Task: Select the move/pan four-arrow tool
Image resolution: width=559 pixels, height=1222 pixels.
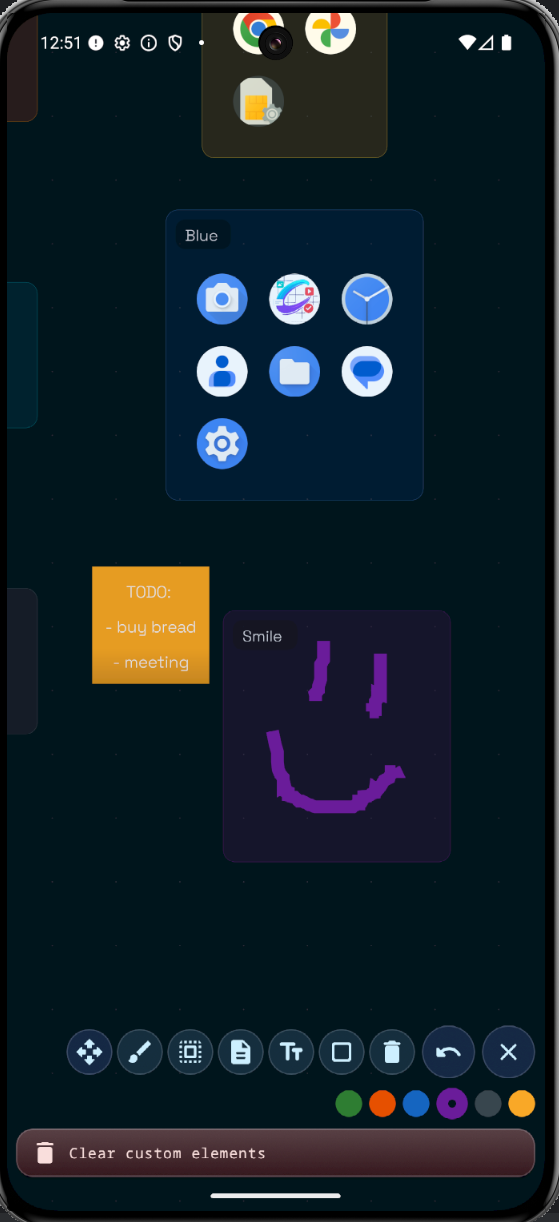Action: (90, 1052)
